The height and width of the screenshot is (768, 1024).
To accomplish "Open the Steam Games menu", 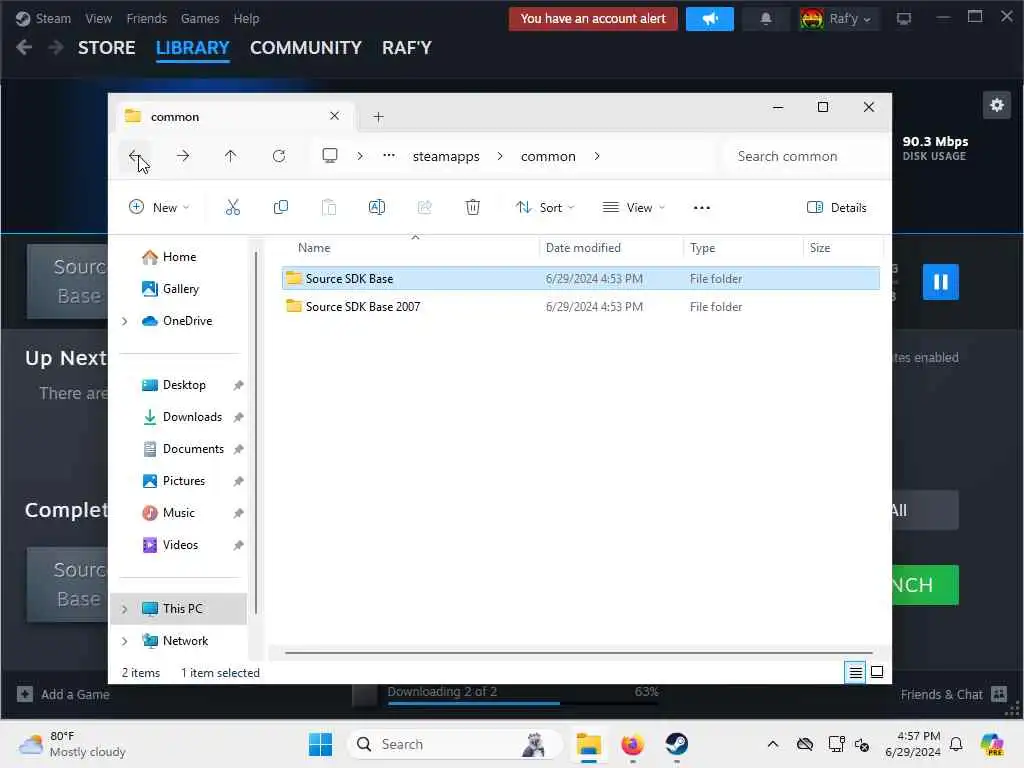I will [200, 19].
